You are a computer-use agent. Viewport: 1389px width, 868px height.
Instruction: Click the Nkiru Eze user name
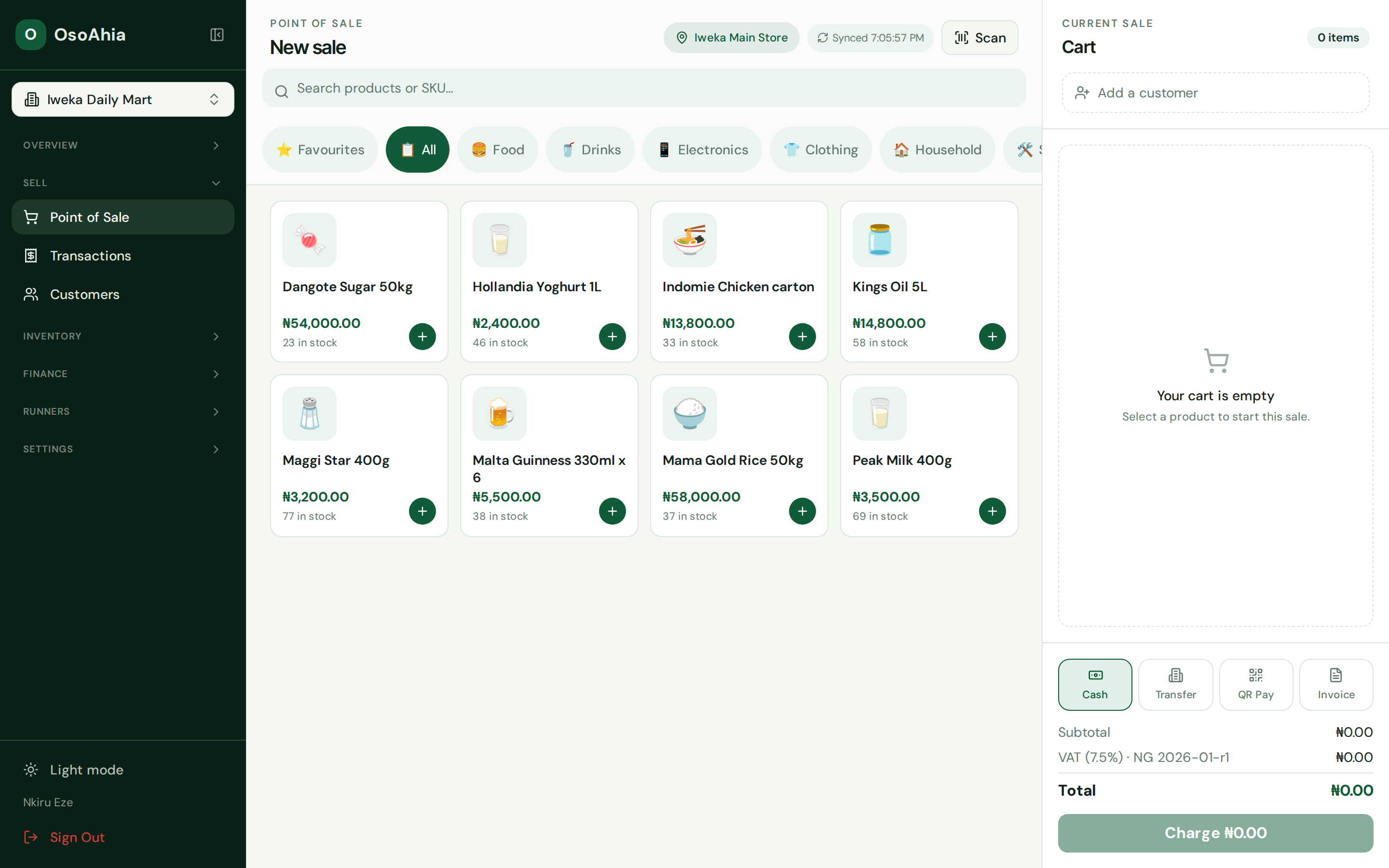coord(48,802)
